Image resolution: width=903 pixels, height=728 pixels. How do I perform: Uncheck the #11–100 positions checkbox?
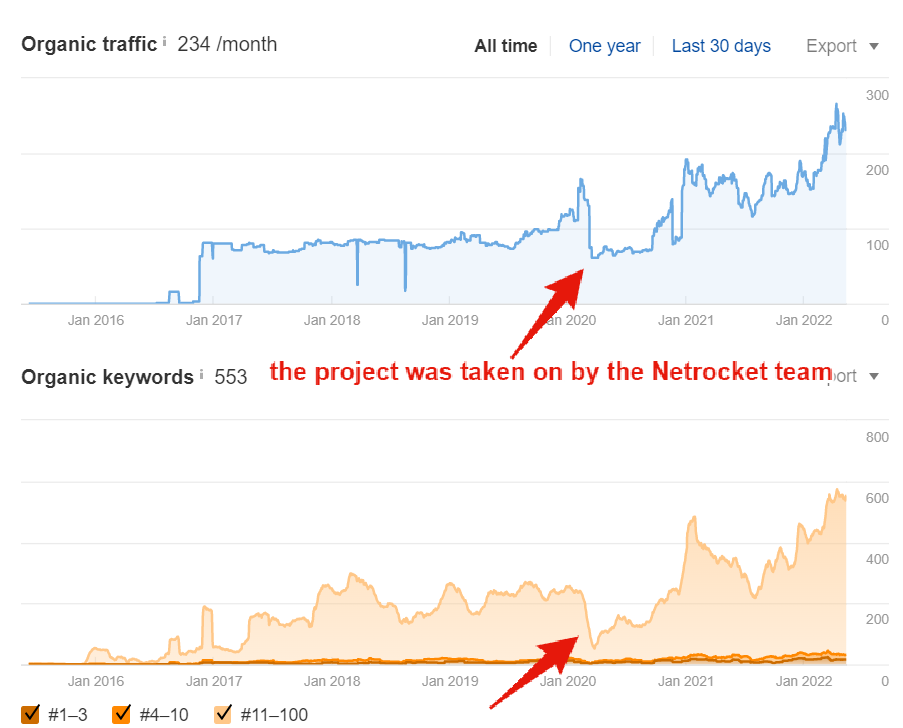click(223, 714)
